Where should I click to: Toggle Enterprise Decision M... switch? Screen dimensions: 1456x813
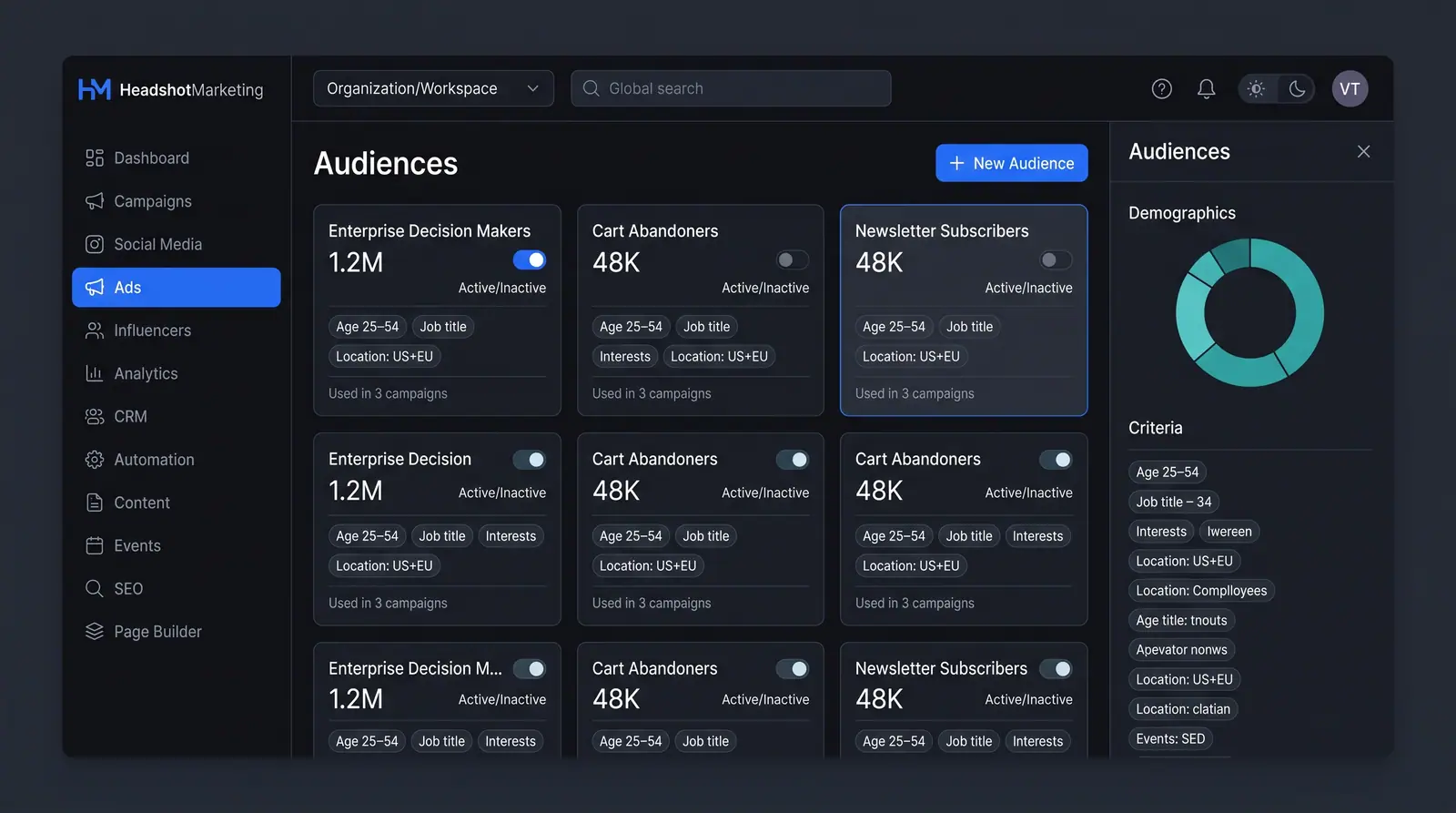point(530,669)
